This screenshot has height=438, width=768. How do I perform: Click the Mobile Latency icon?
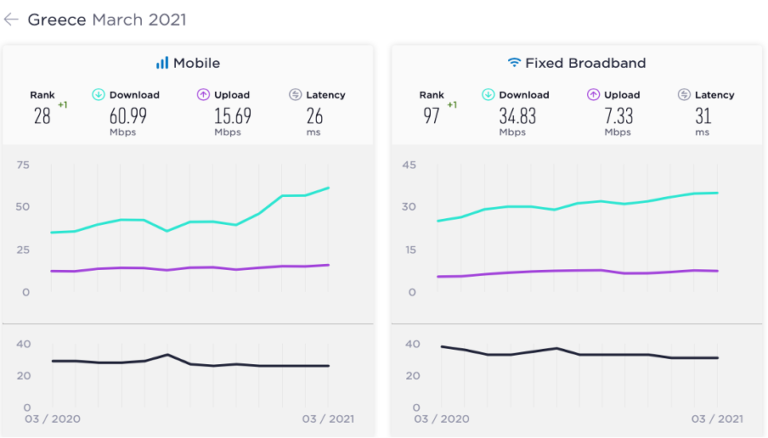tap(295, 95)
